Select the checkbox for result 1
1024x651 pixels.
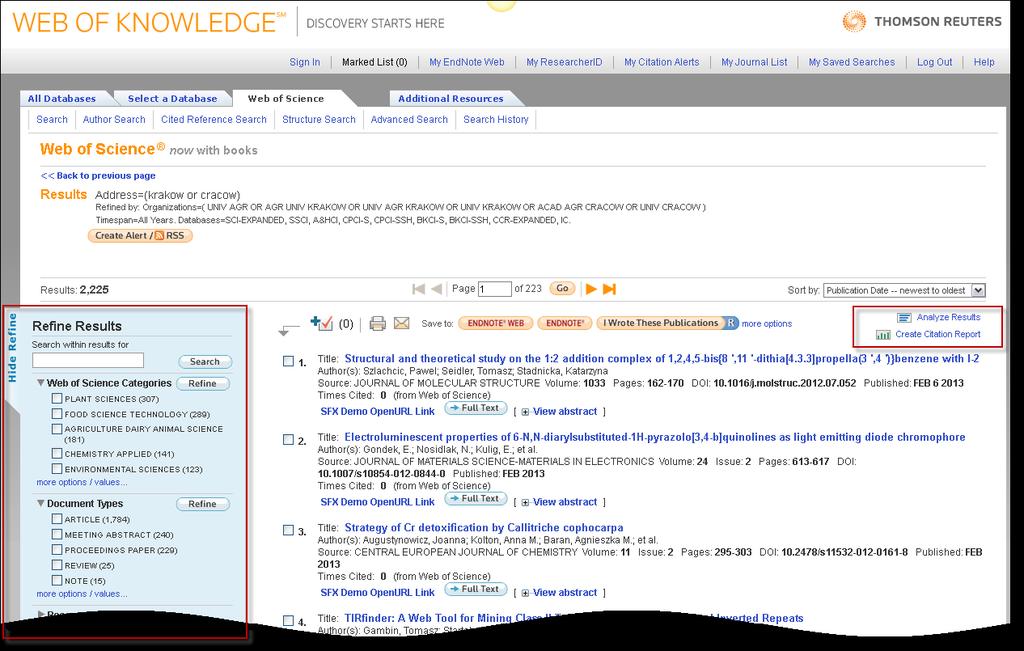[x=288, y=361]
